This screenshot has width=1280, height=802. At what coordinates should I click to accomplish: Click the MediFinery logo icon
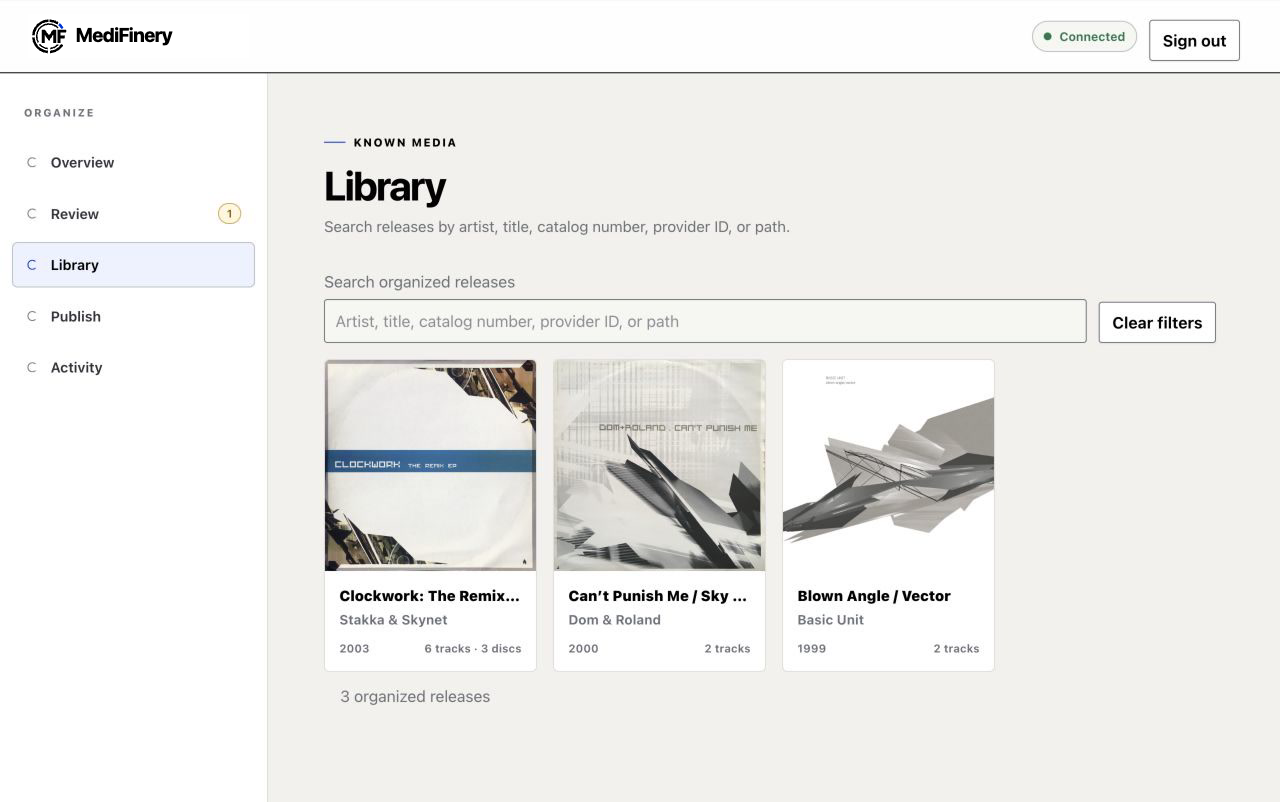(x=48, y=36)
